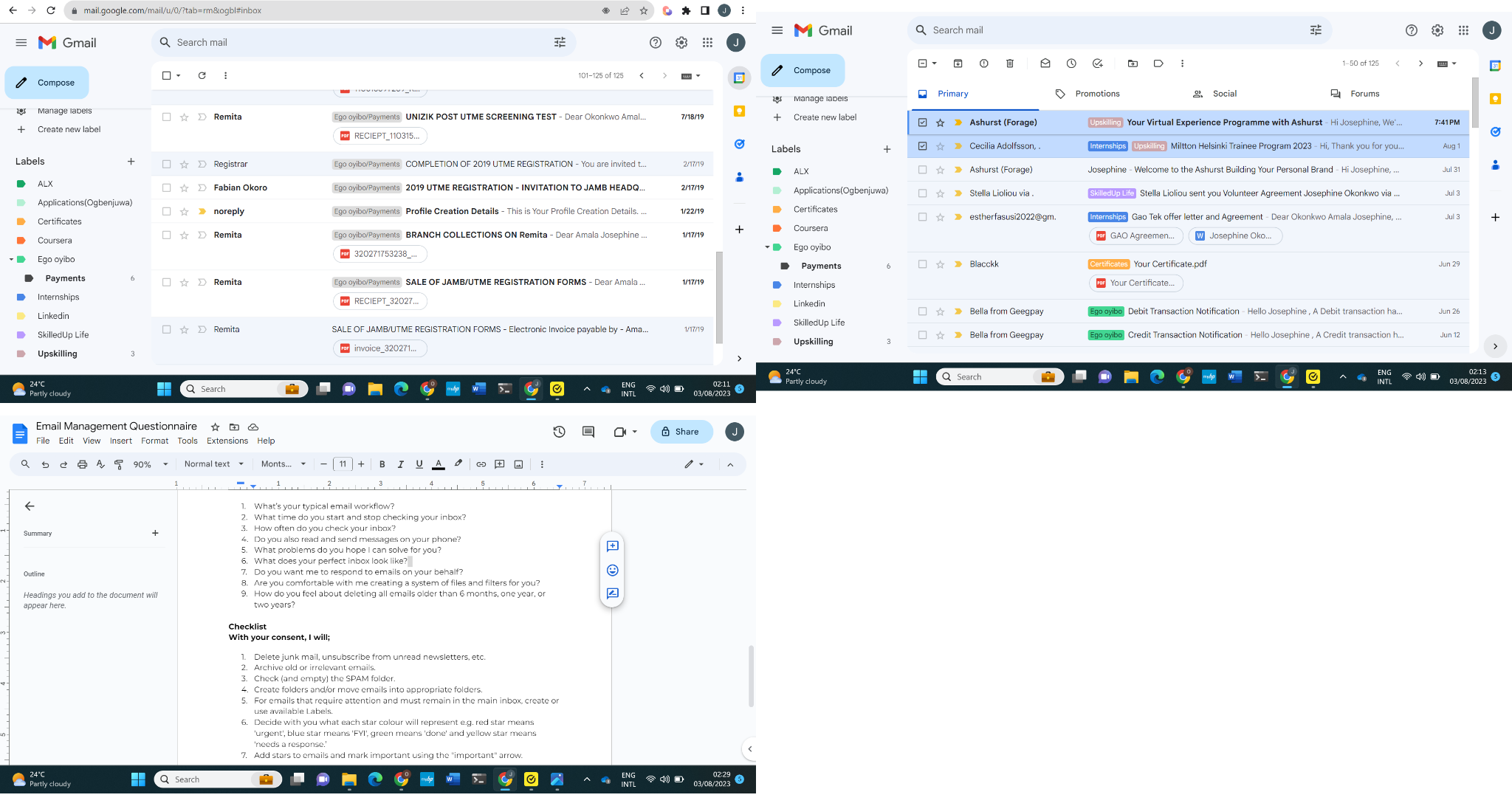
Task: Check the Registrar email checkbox in left Gmail
Action: click(x=166, y=164)
